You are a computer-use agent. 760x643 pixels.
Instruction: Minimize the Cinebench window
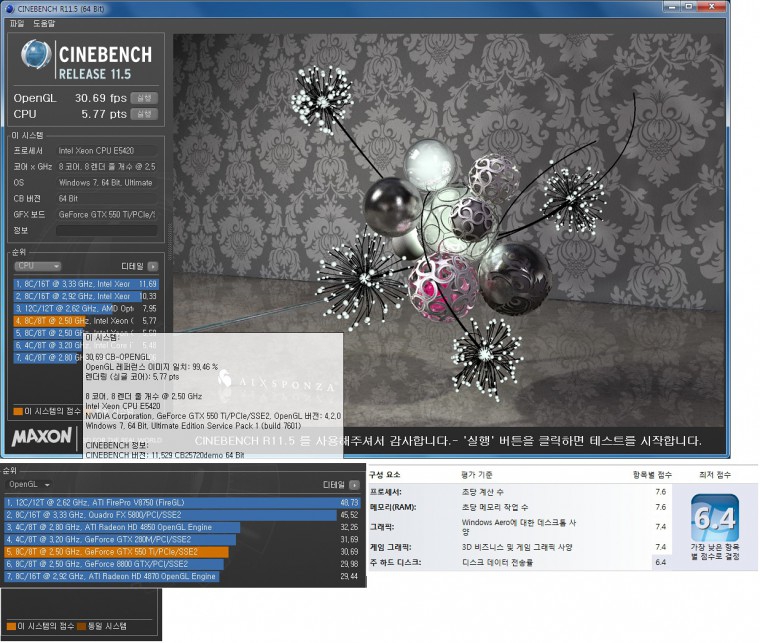click(x=672, y=7)
